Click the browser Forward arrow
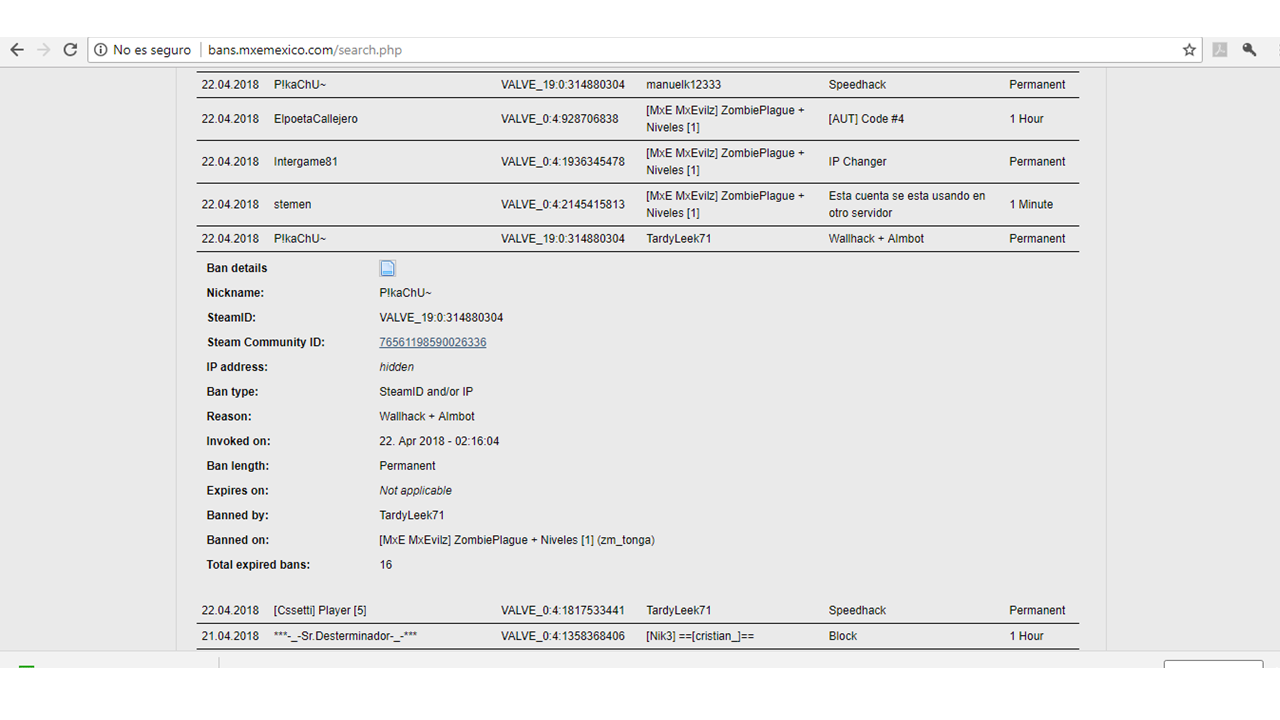1280x720 pixels. 43,50
